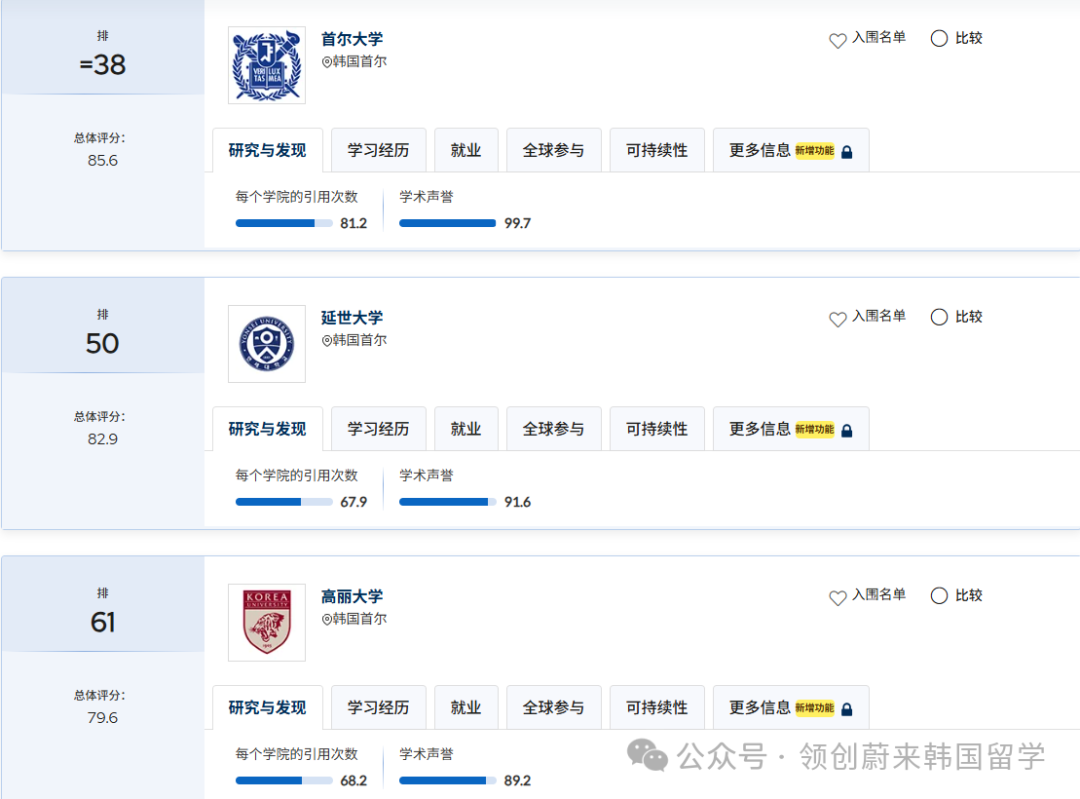Click the Korea University crest logo
Viewport: 1080px width, 799px height.
coord(267,622)
